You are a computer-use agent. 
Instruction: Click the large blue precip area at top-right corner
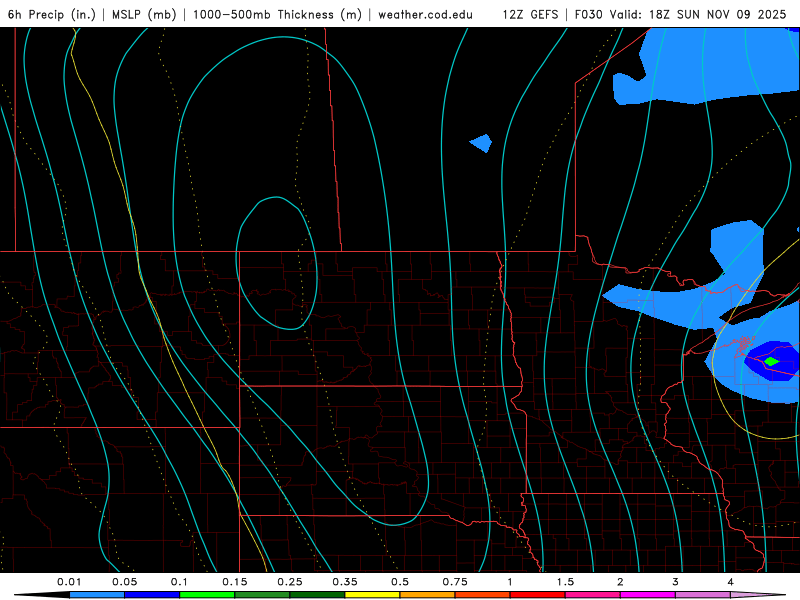(714, 66)
